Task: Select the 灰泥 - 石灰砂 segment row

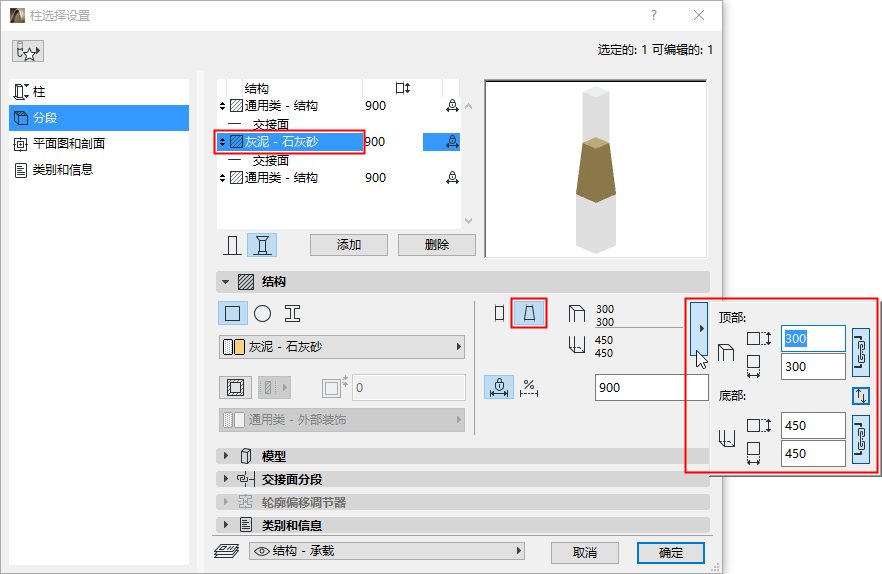Action: (x=339, y=142)
